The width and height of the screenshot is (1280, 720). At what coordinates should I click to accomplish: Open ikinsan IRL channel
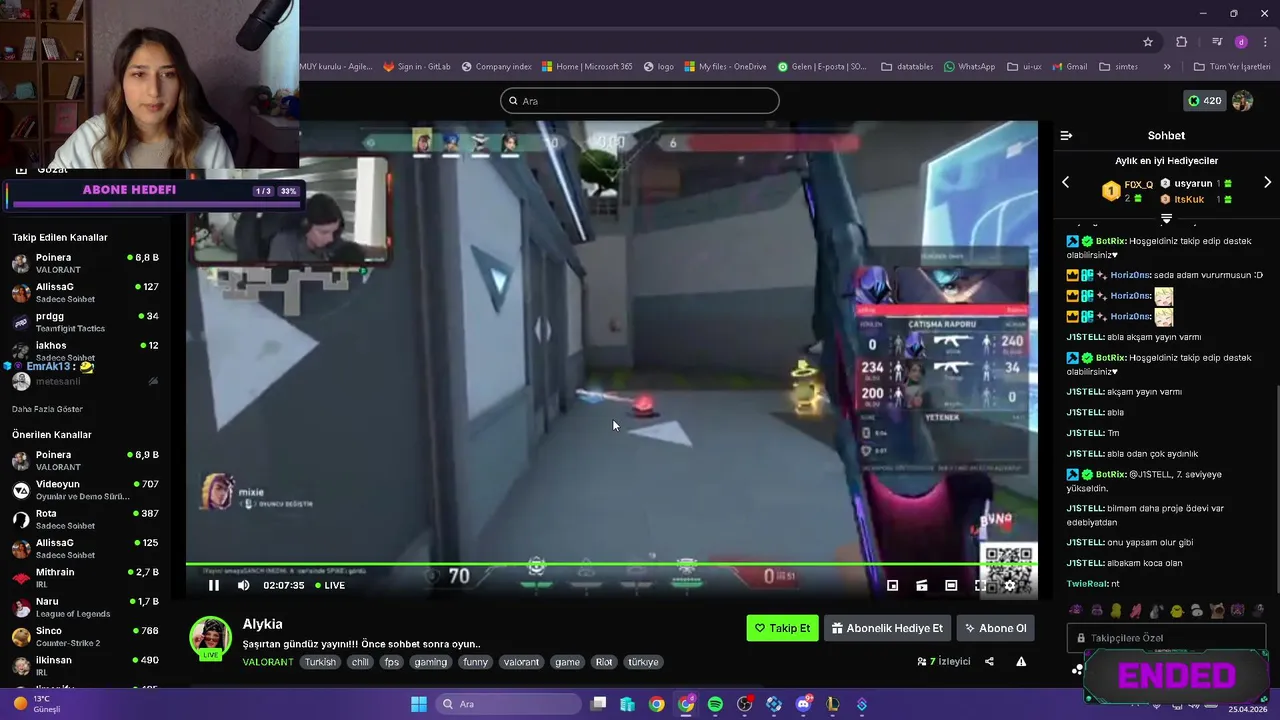(x=85, y=665)
